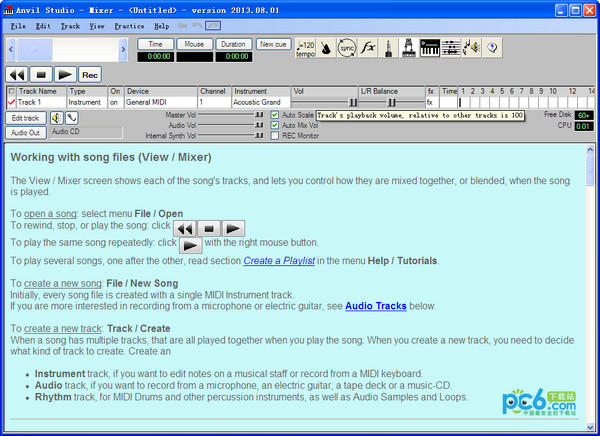Viewport: 600px width, 436px height.
Task: Open the File menu
Action: (18, 26)
